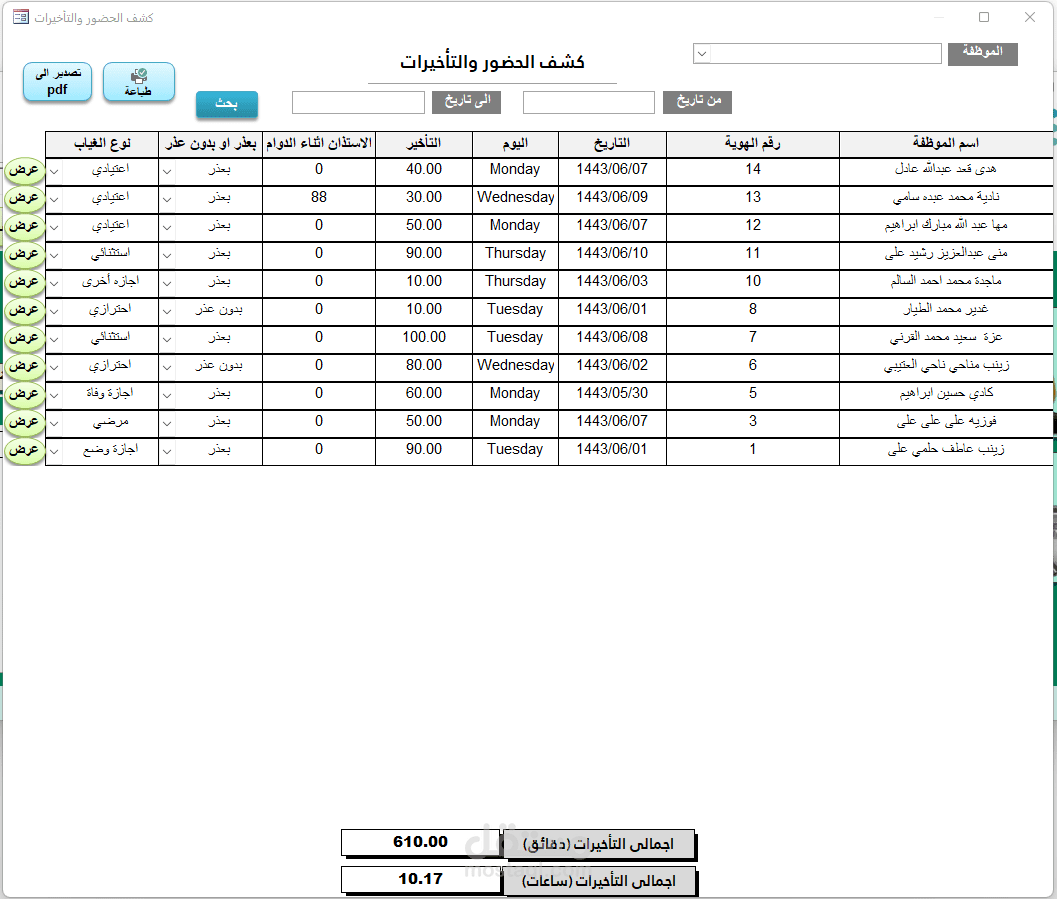Open excuse dropdown in ID 12 row
Viewport: 1057px width, 899px height.
167,227
